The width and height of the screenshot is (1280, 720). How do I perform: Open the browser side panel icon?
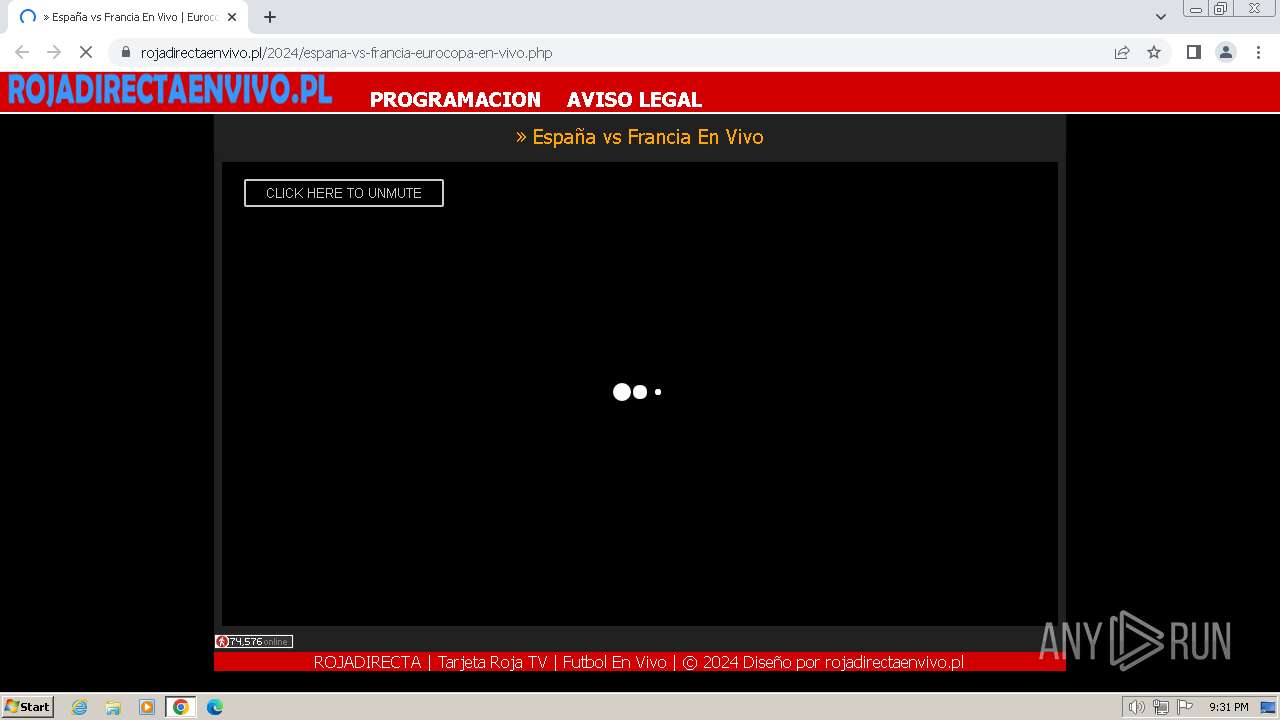point(1194,52)
